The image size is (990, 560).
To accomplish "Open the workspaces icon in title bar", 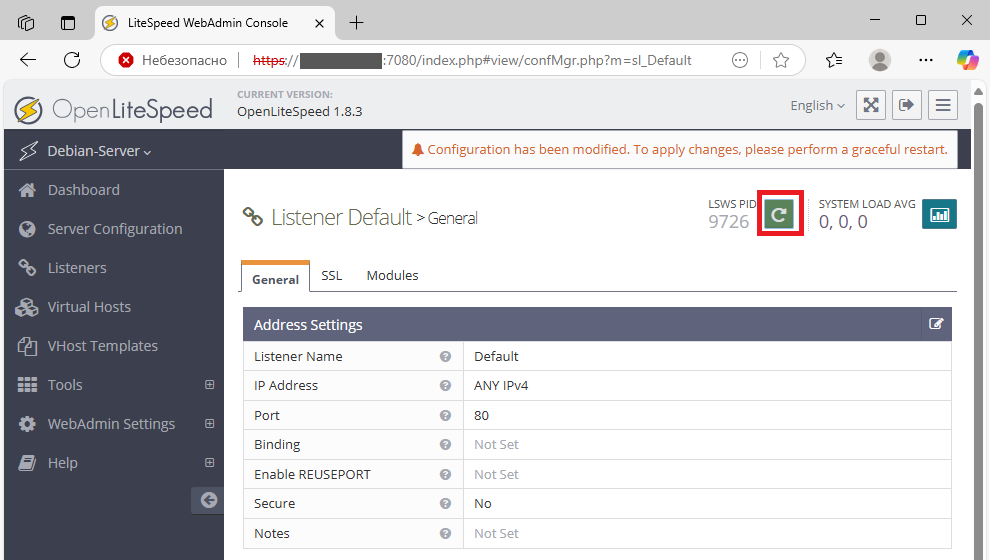I will (26, 23).
